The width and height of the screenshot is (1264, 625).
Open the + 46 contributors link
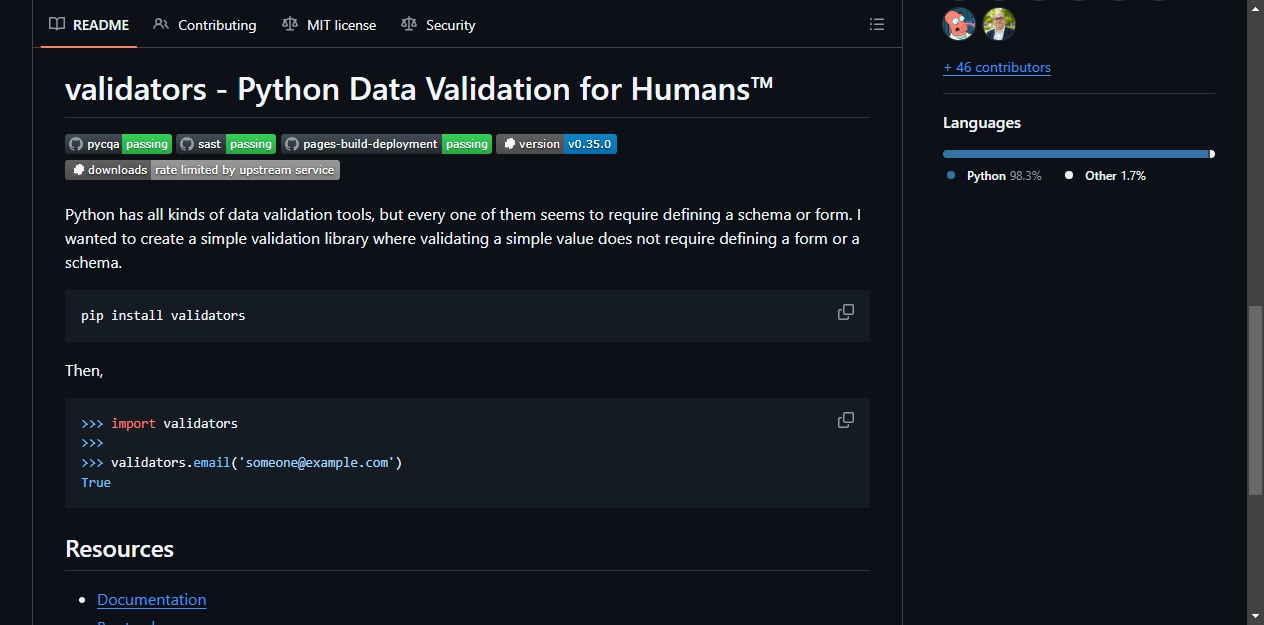pyautogui.click(x=997, y=67)
